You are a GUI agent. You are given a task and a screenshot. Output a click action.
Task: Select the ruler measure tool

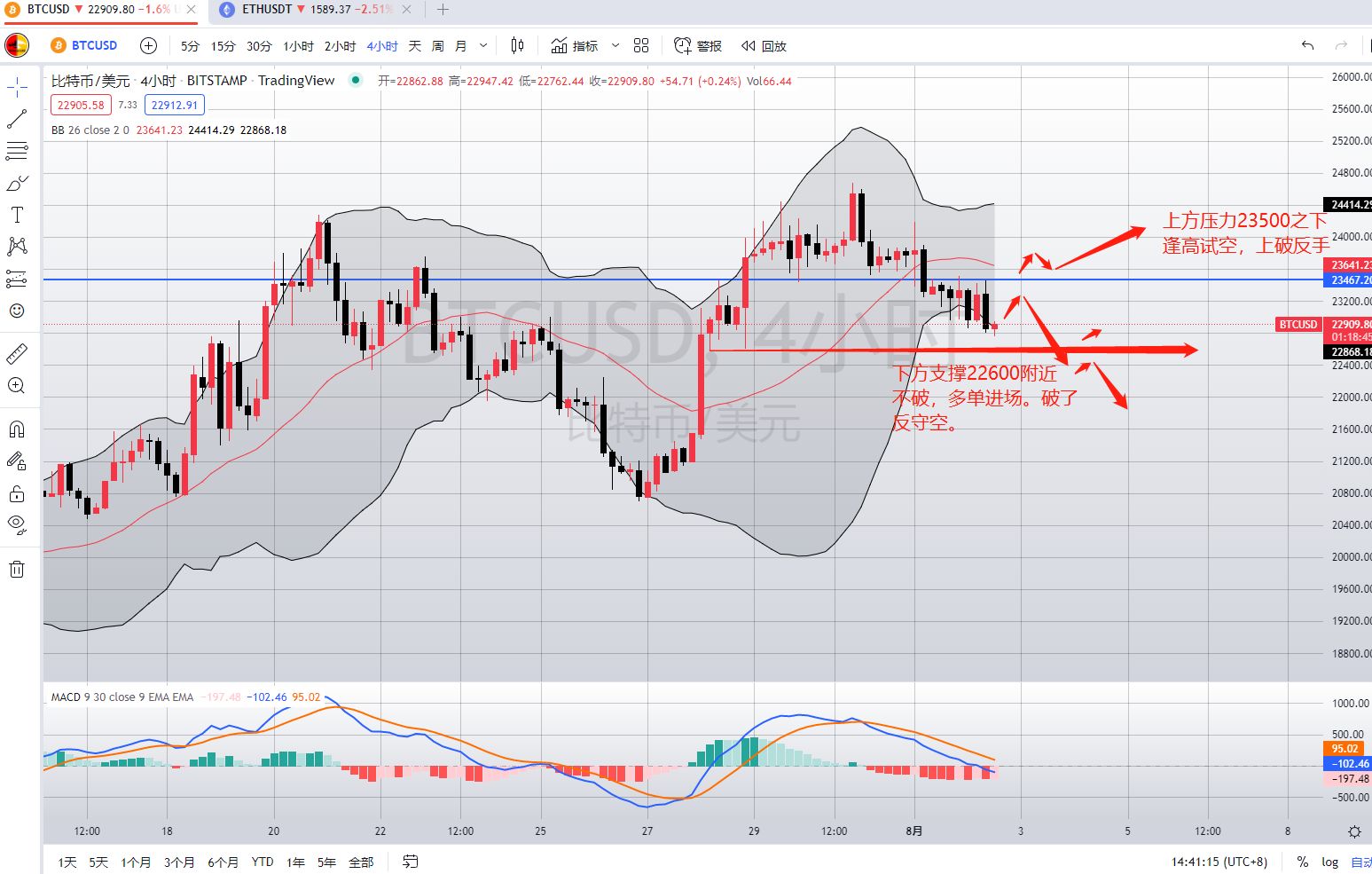(17, 354)
